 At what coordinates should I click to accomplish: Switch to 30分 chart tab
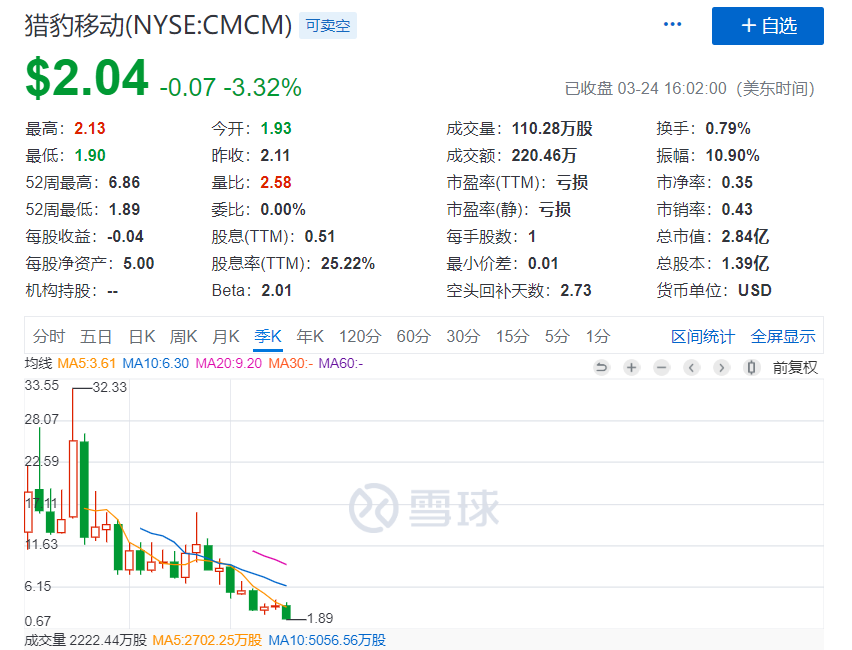(x=463, y=336)
